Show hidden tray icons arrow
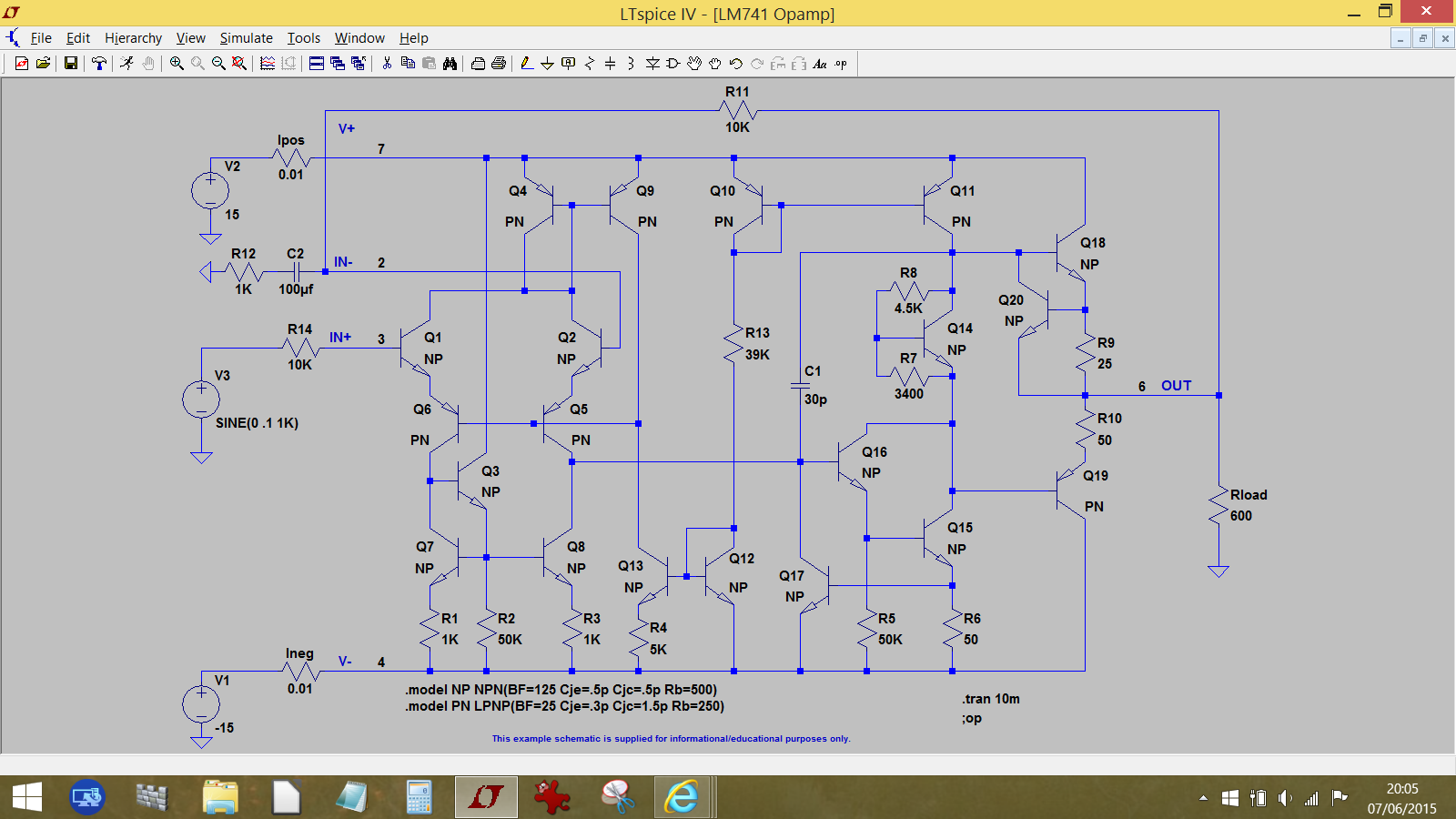The width and height of the screenshot is (1456, 819). tap(1203, 798)
